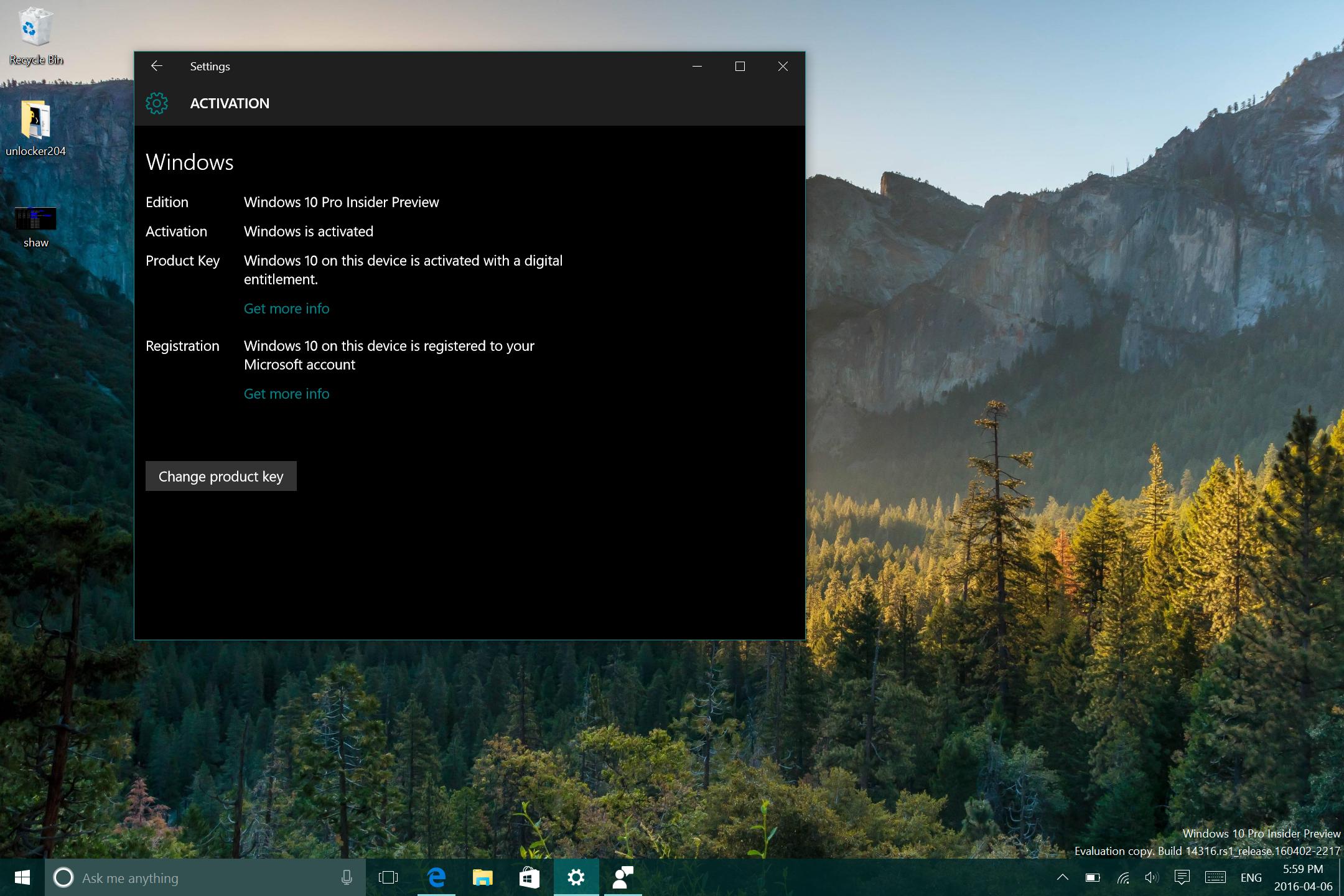Check the battery status icon

(1093, 878)
